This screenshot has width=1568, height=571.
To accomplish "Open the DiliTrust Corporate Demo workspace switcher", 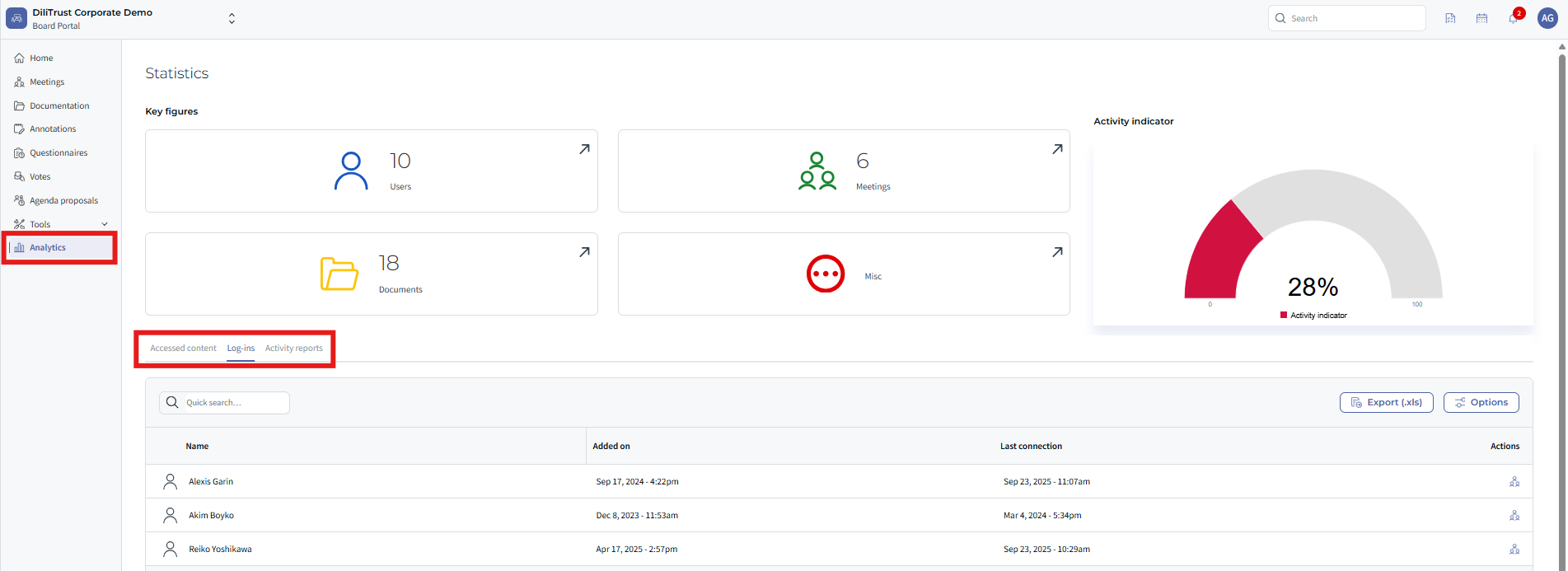I will click(121, 19).
